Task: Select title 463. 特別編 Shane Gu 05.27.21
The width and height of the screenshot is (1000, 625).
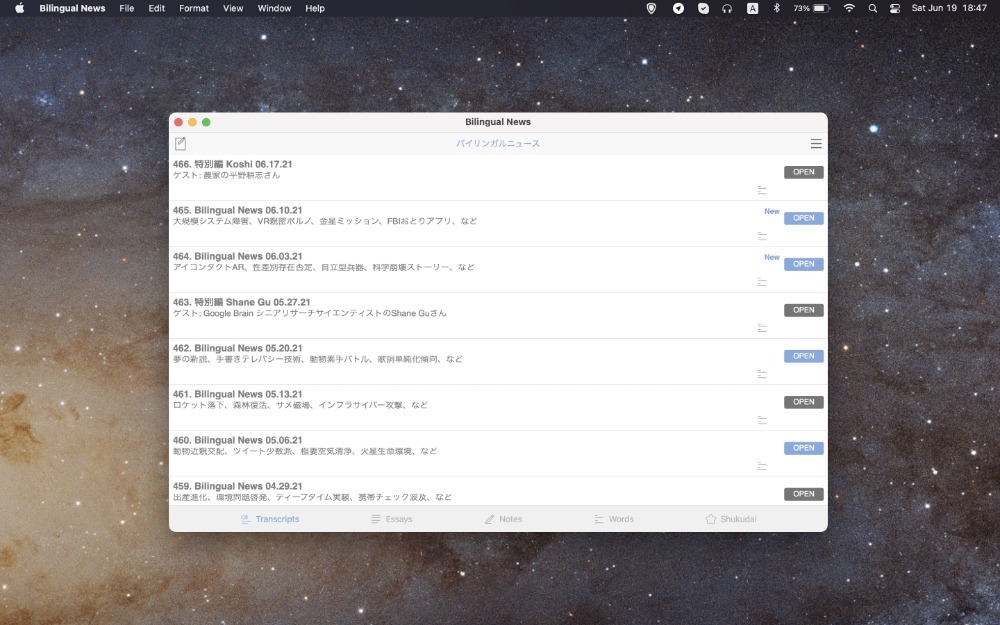Action: tap(241, 302)
